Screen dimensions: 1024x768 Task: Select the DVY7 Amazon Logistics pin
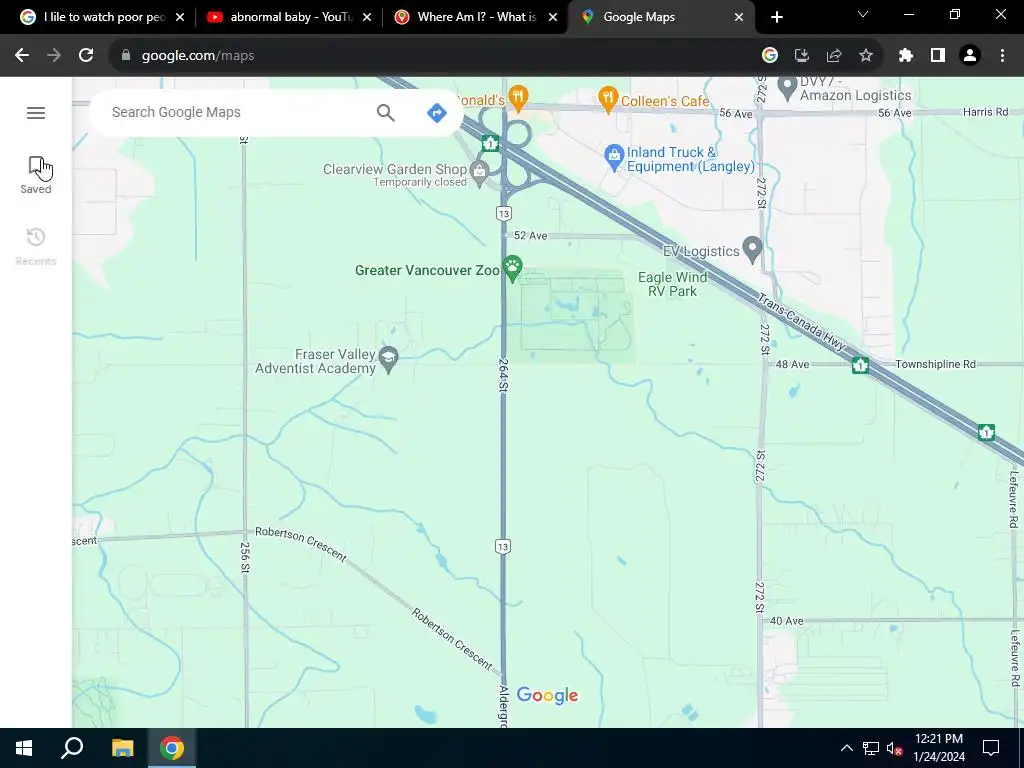[787, 88]
